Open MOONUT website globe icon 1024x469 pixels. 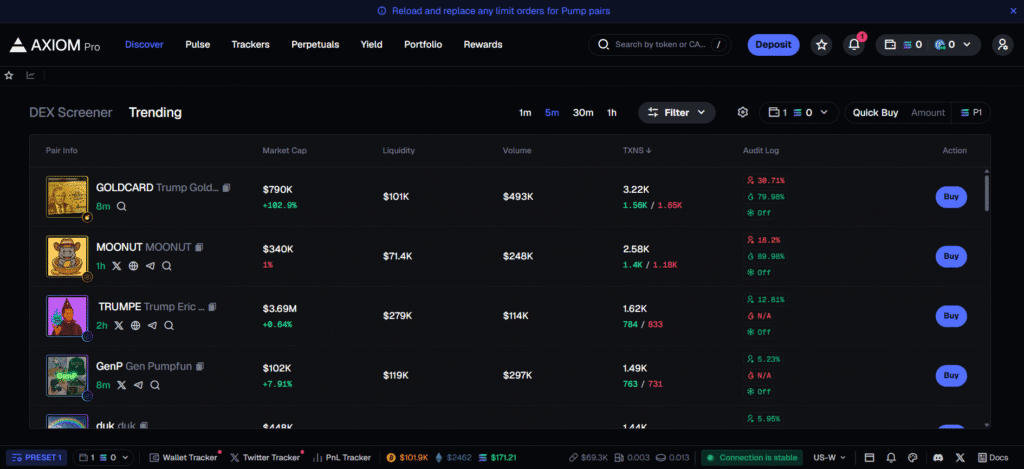click(x=133, y=266)
